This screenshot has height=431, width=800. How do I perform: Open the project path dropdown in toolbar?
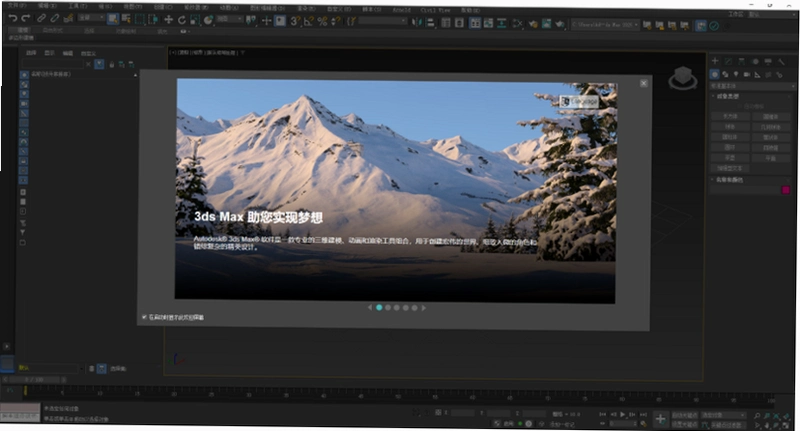click(x=605, y=24)
